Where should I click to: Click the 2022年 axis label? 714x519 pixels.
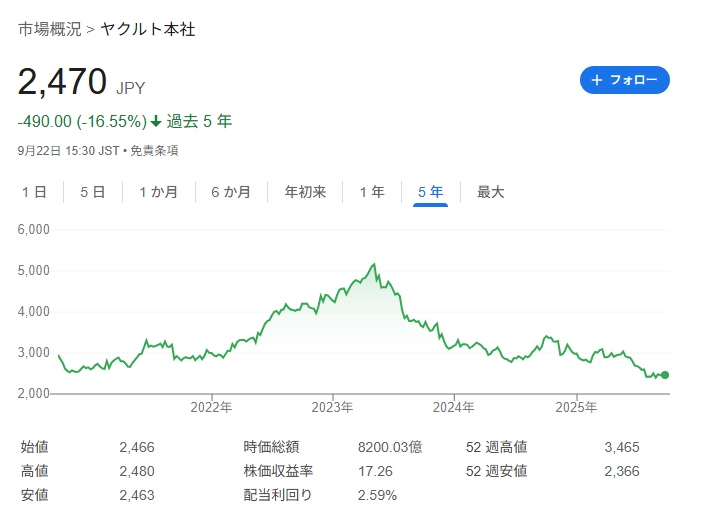click(x=211, y=407)
